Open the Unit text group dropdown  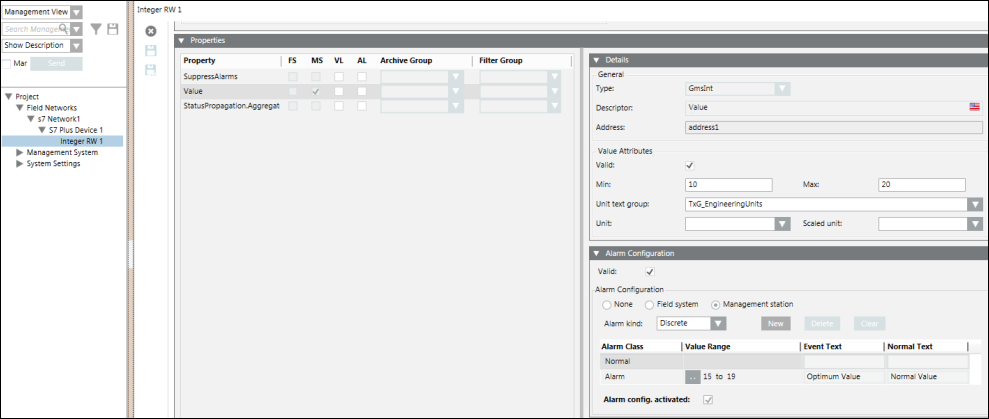974,204
